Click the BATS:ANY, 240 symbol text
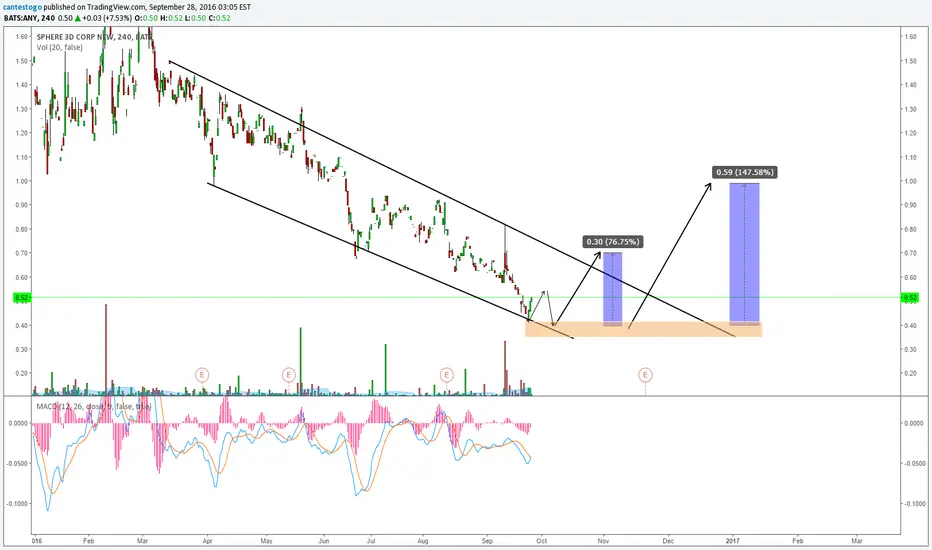 click(29, 18)
